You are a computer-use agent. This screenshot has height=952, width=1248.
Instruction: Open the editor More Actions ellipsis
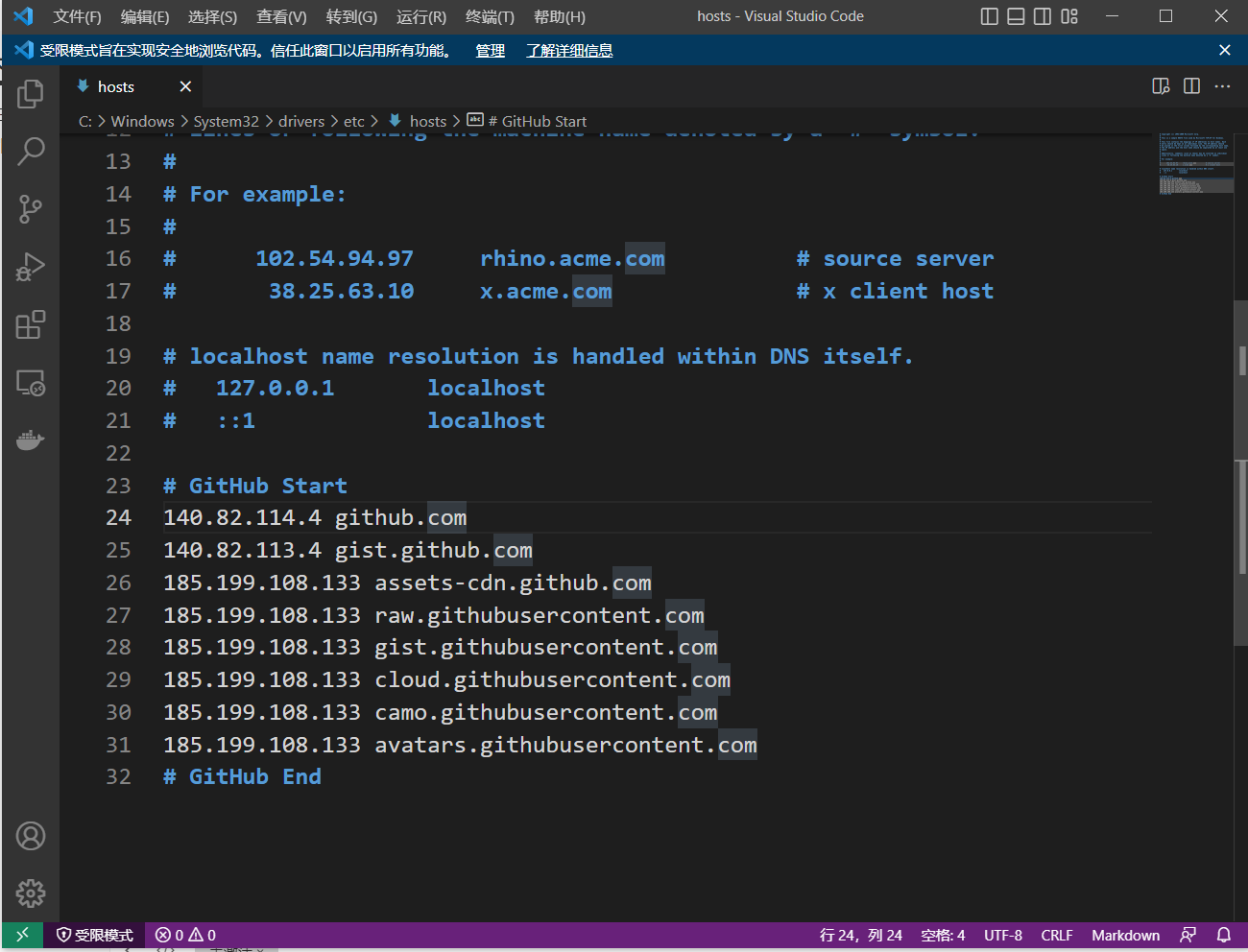click(1222, 86)
